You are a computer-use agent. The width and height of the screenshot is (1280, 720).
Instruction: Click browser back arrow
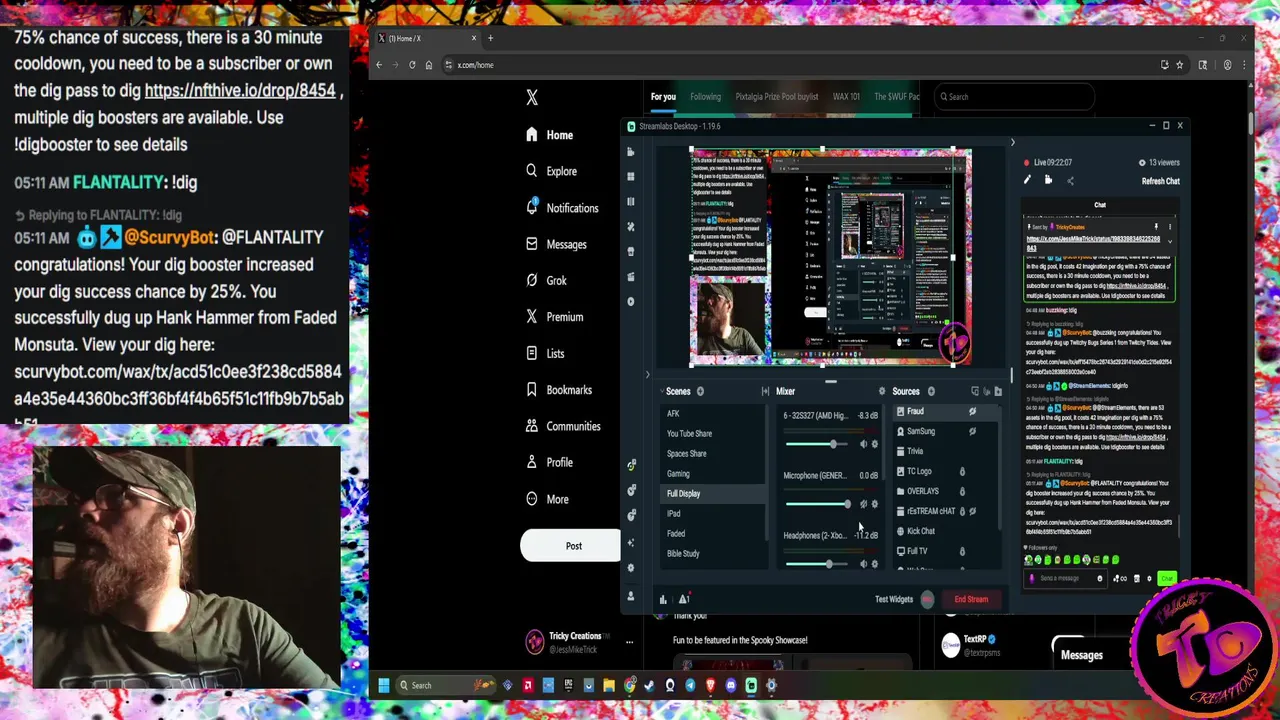tap(379, 65)
